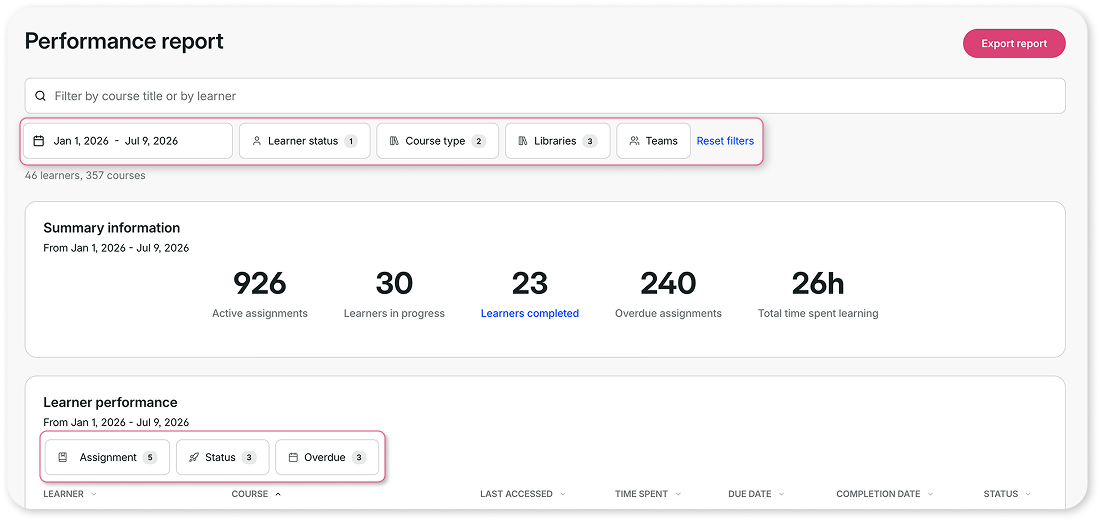Click the library icon in the Libraries filter
This screenshot has width=1100, height=522.
pyautogui.click(x=523, y=141)
